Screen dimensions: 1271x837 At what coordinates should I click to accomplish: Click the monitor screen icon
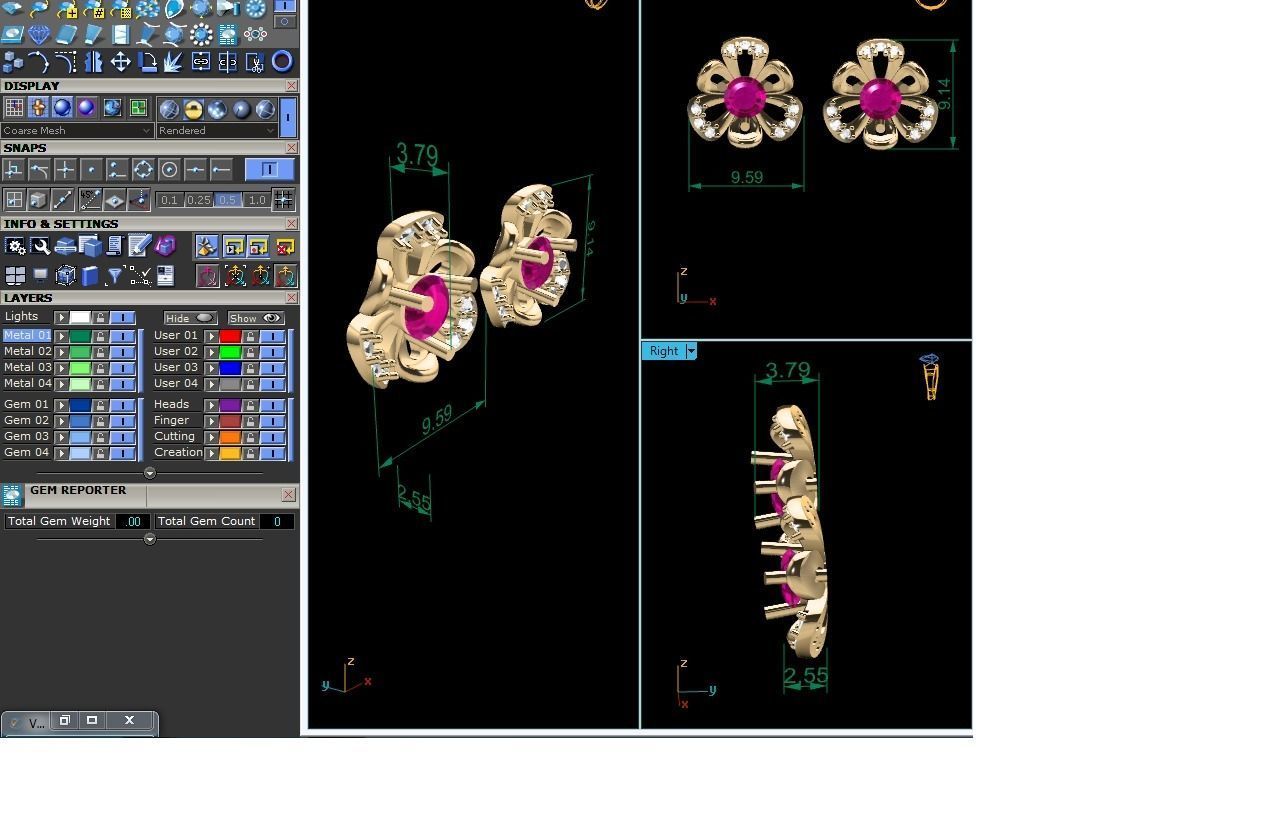point(40,275)
